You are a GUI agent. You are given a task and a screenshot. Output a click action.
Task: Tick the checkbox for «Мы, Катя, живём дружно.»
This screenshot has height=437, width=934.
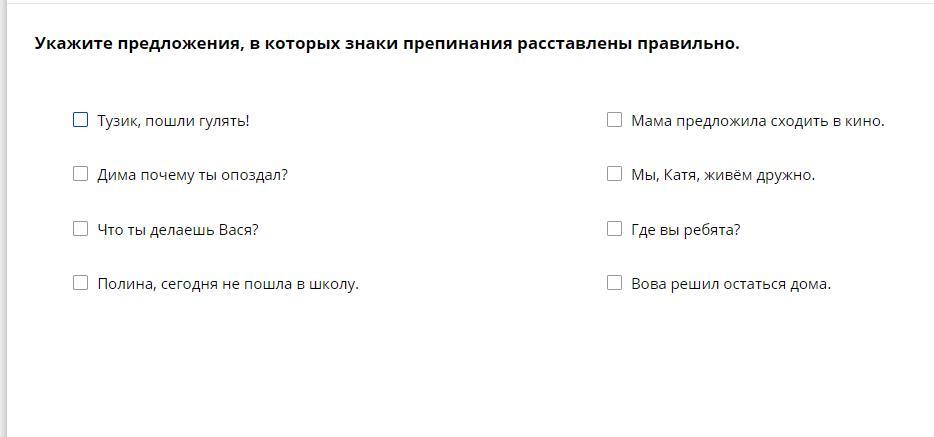pos(614,174)
